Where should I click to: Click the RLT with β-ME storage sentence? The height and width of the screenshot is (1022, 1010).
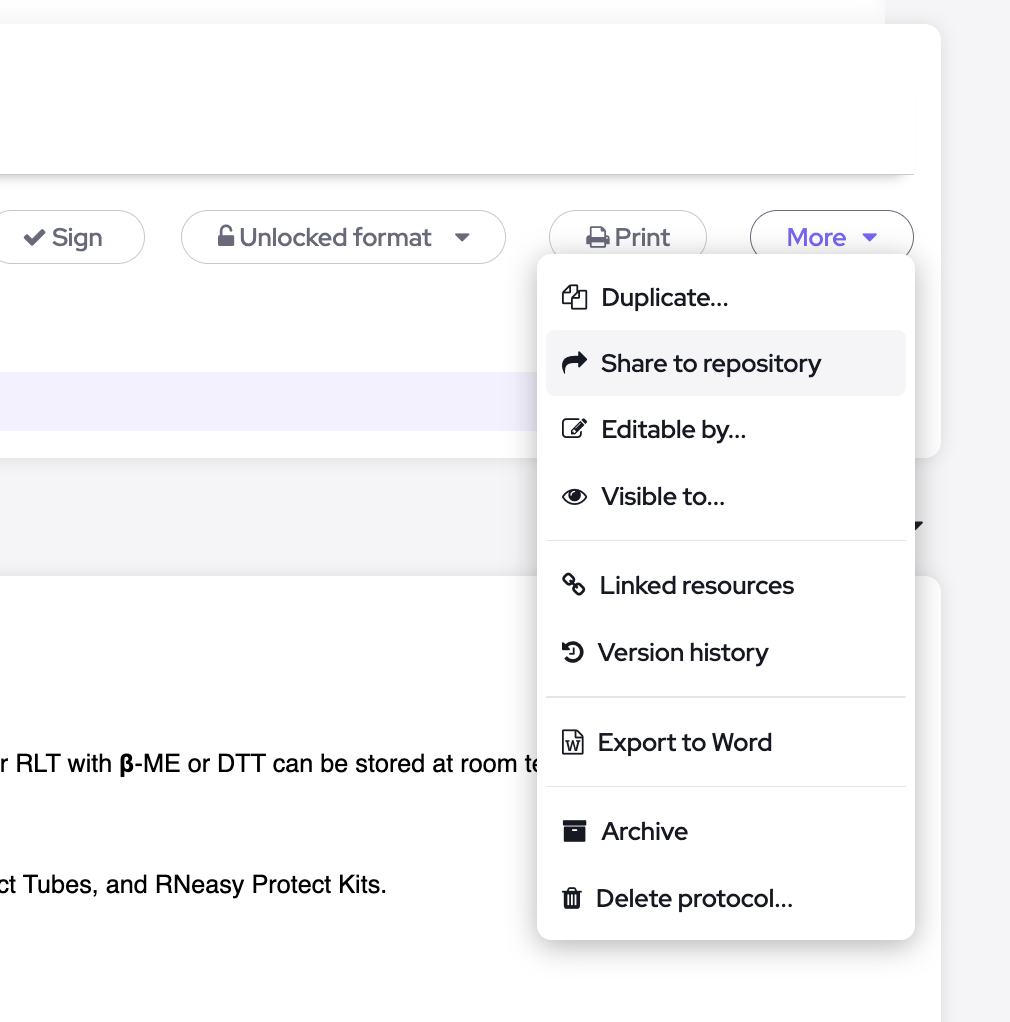(270, 765)
